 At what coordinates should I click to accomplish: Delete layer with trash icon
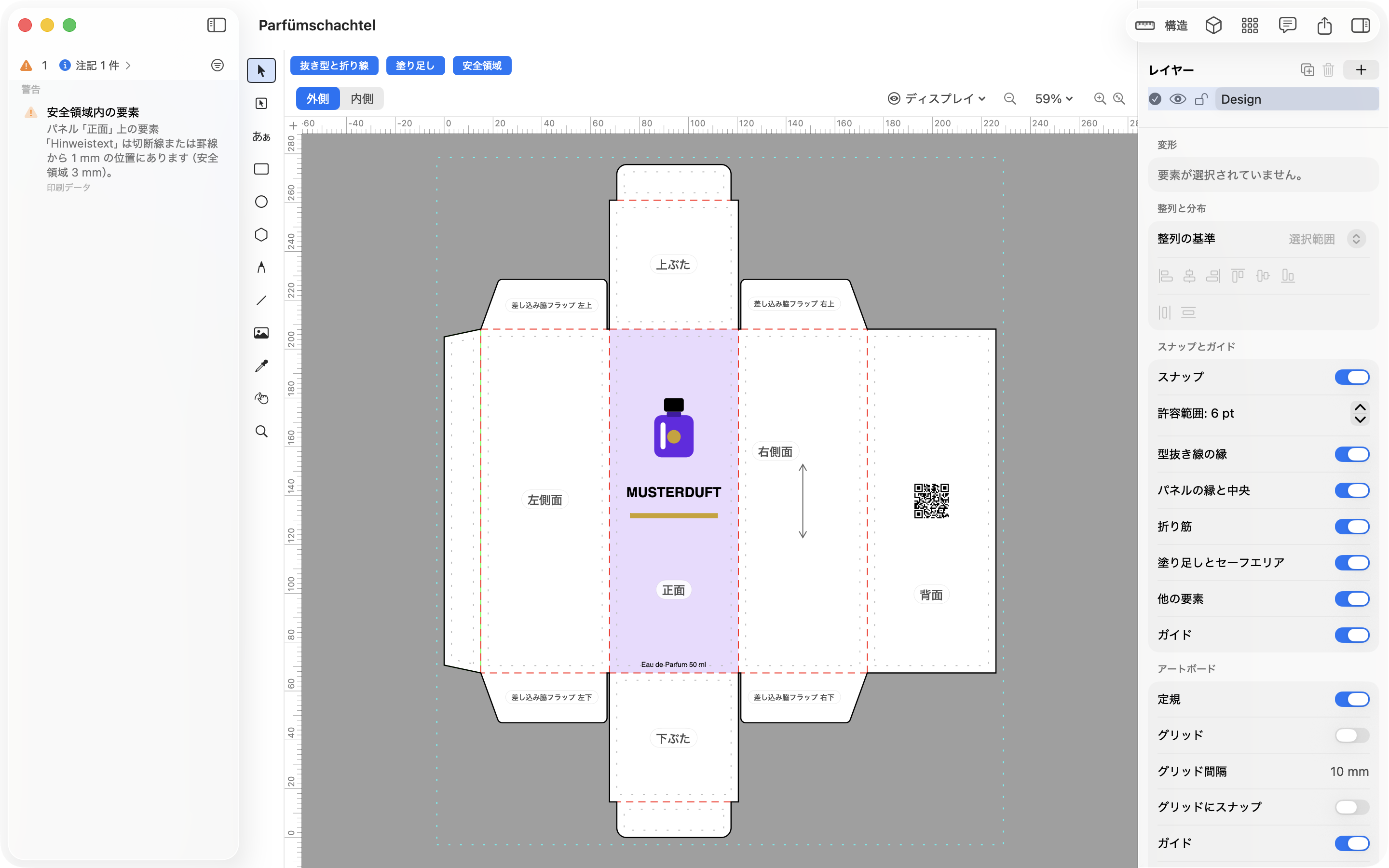pos(1328,70)
